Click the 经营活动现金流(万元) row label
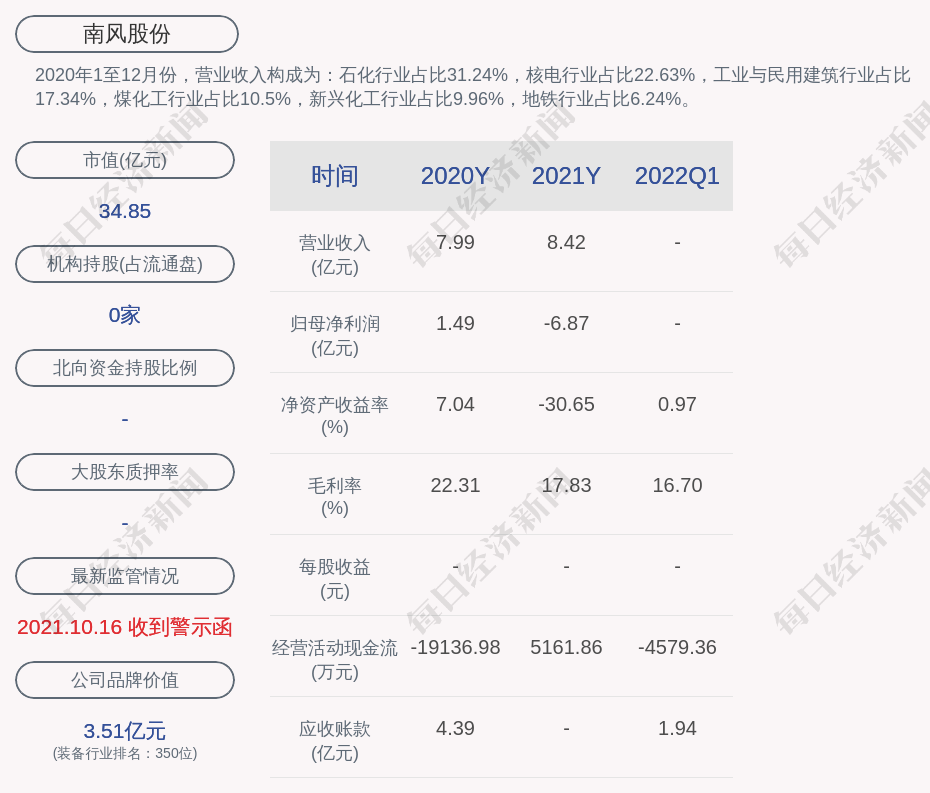 point(335,660)
